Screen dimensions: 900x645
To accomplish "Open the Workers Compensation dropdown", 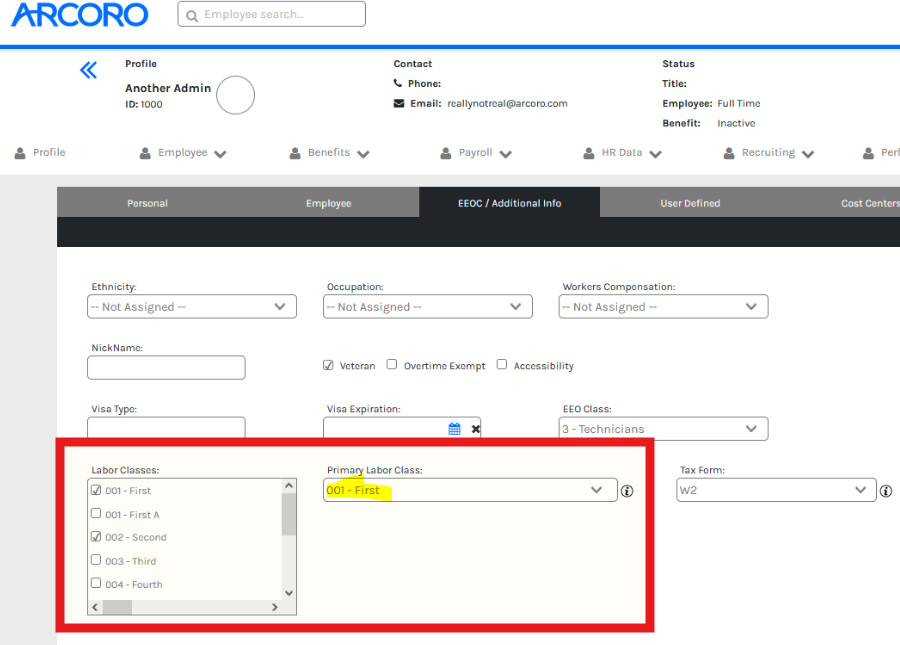I will coord(663,306).
